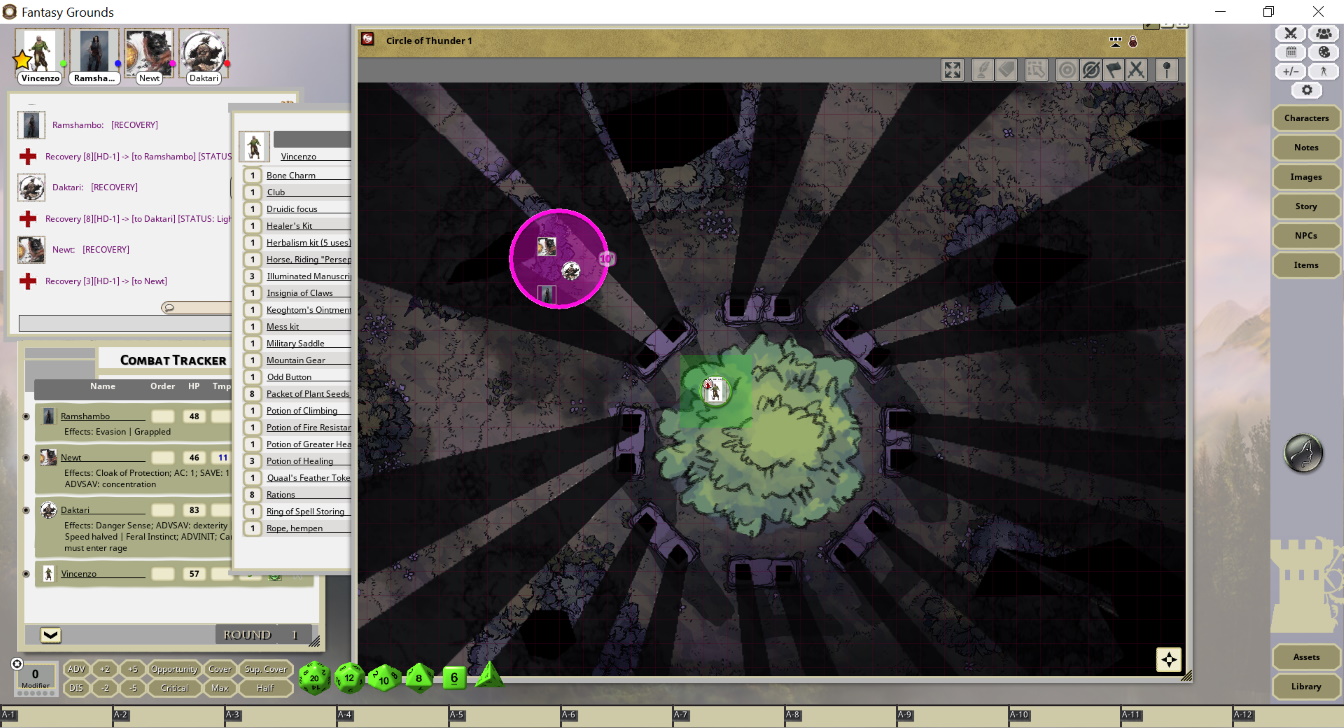Click the d20 die

coord(315,677)
